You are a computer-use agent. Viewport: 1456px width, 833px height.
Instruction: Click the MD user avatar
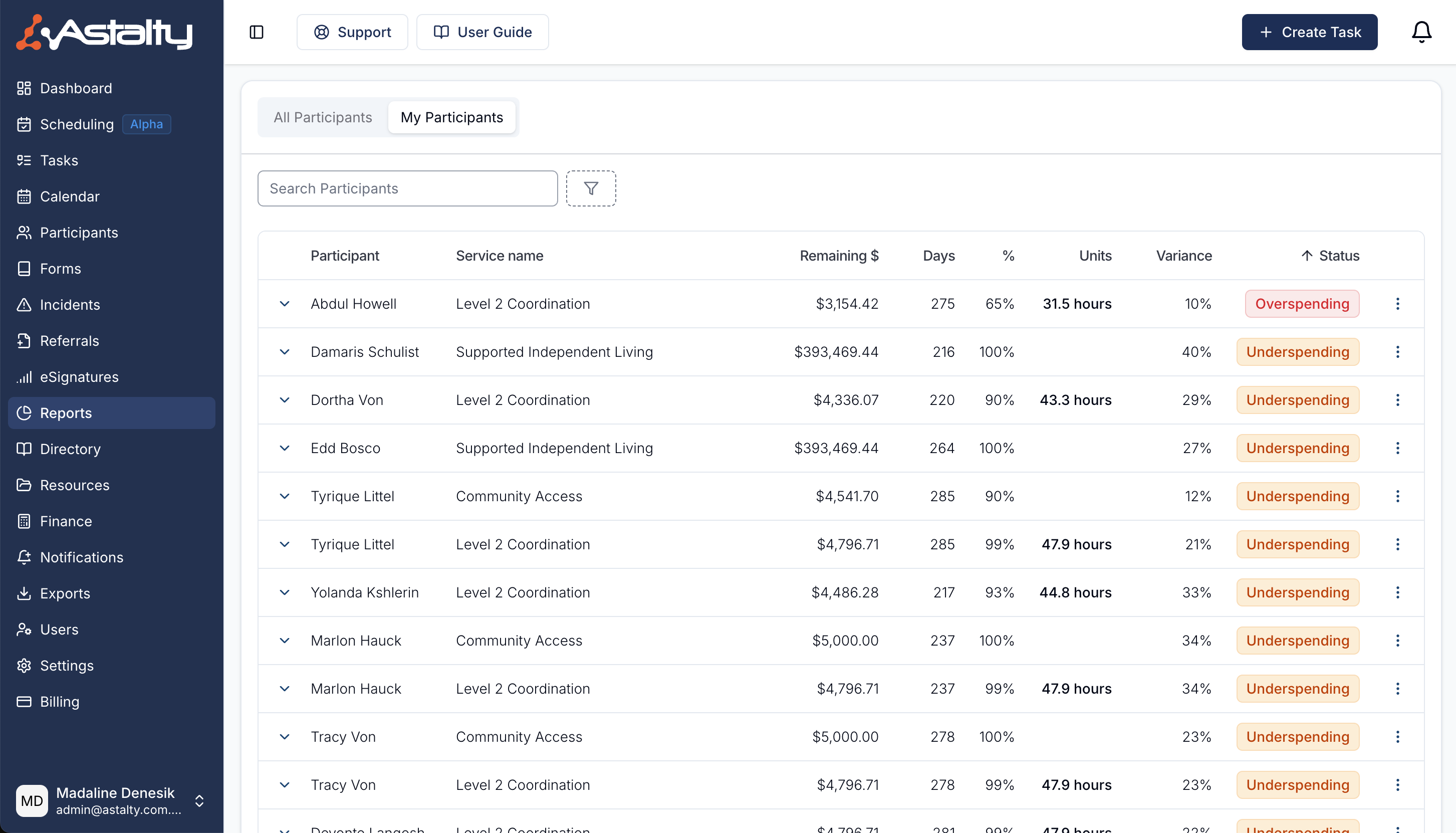[32, 800]
